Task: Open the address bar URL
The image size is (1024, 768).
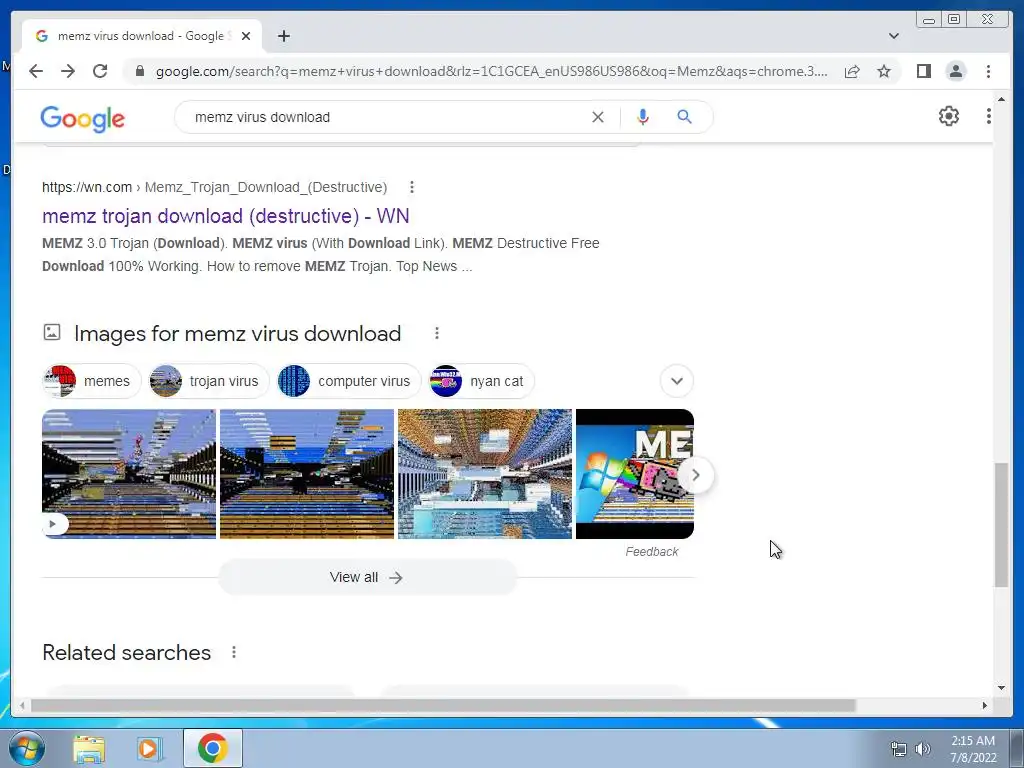Action: (x=491, y=71)
